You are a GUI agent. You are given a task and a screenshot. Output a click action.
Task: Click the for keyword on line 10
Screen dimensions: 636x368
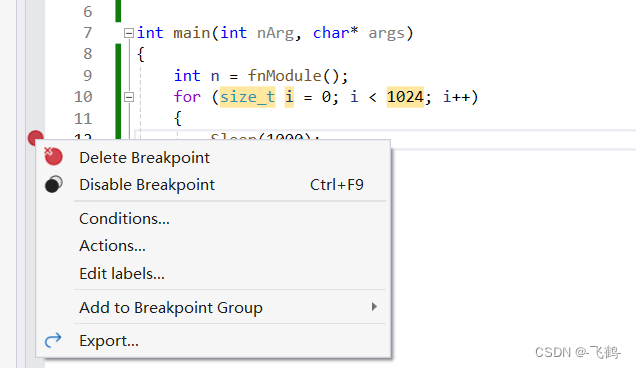click(187, 97)
